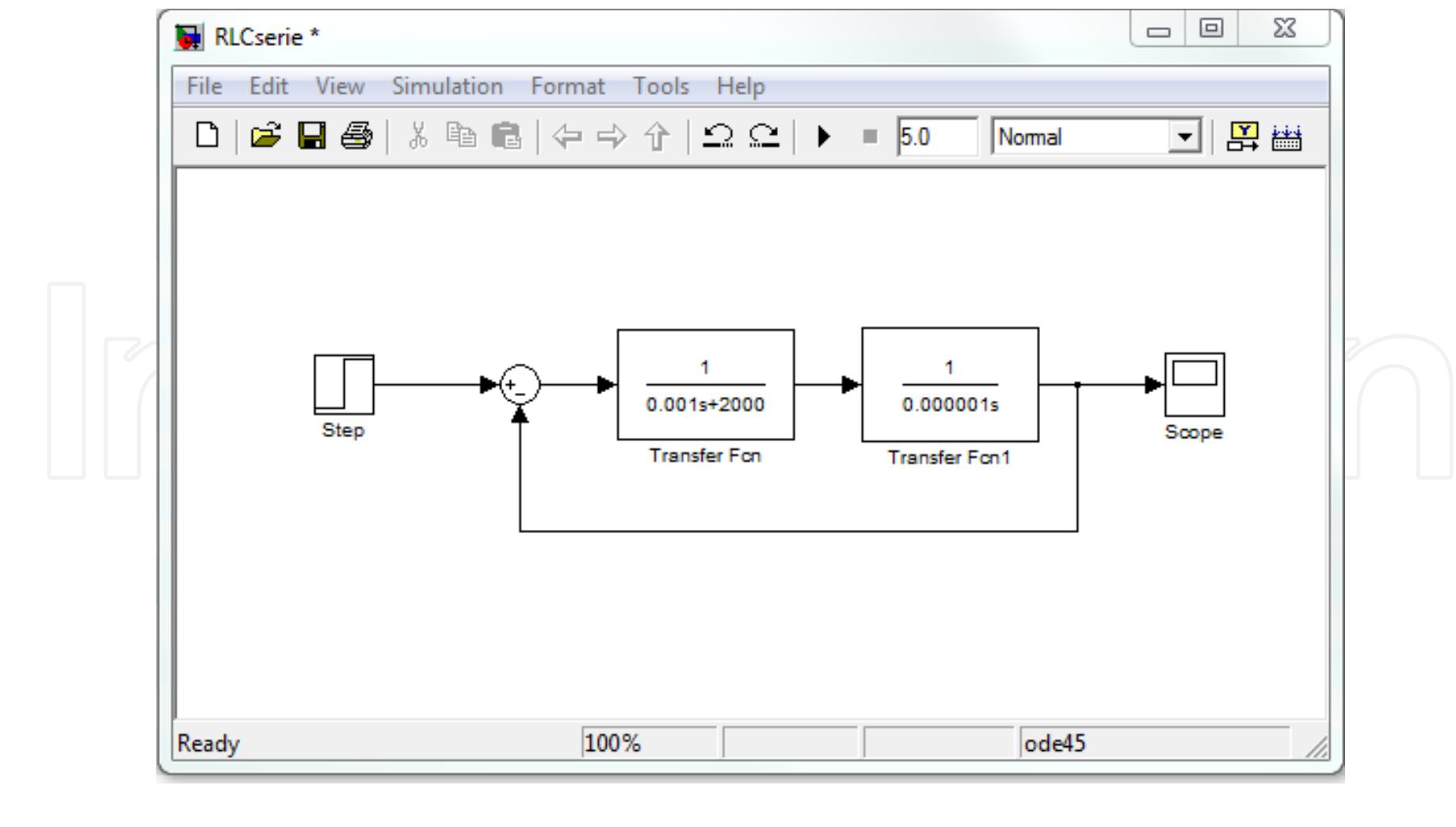Select the Transfer Fcn1 block 0.000001s
Image resolution: width=1456 pixels, height=827 pixels.
pos(950,384)
